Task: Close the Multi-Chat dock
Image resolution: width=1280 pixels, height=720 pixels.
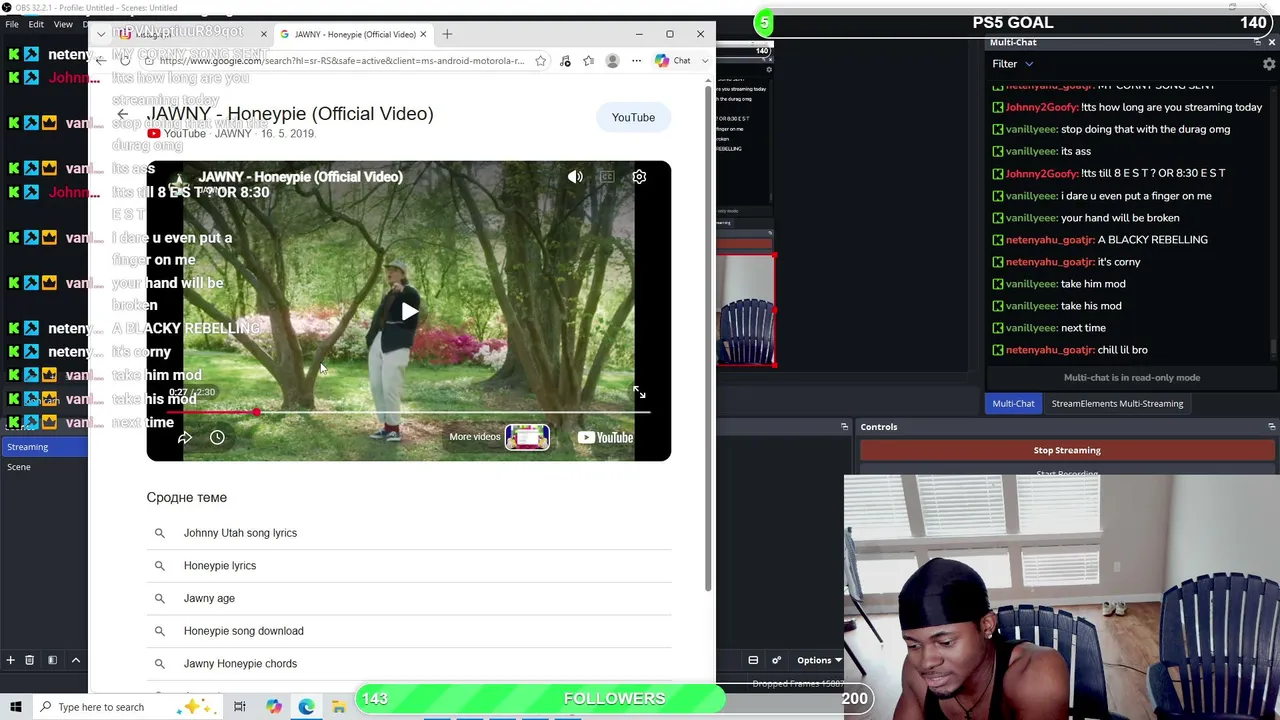Action: (x=1272, y=42)
